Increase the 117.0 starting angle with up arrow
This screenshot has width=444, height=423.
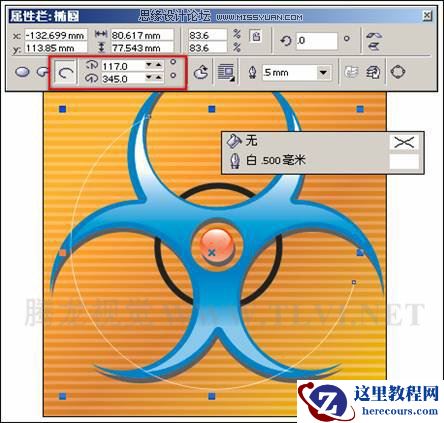159,65
